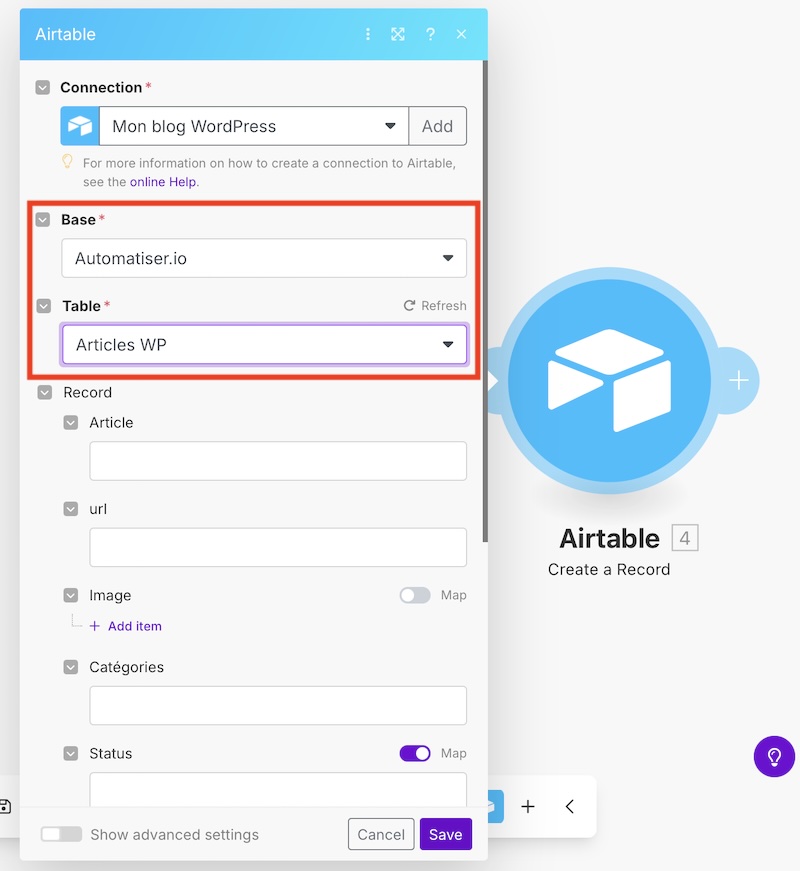Collapse the Status field
The image size is (800, 871).
click(71, 754)
